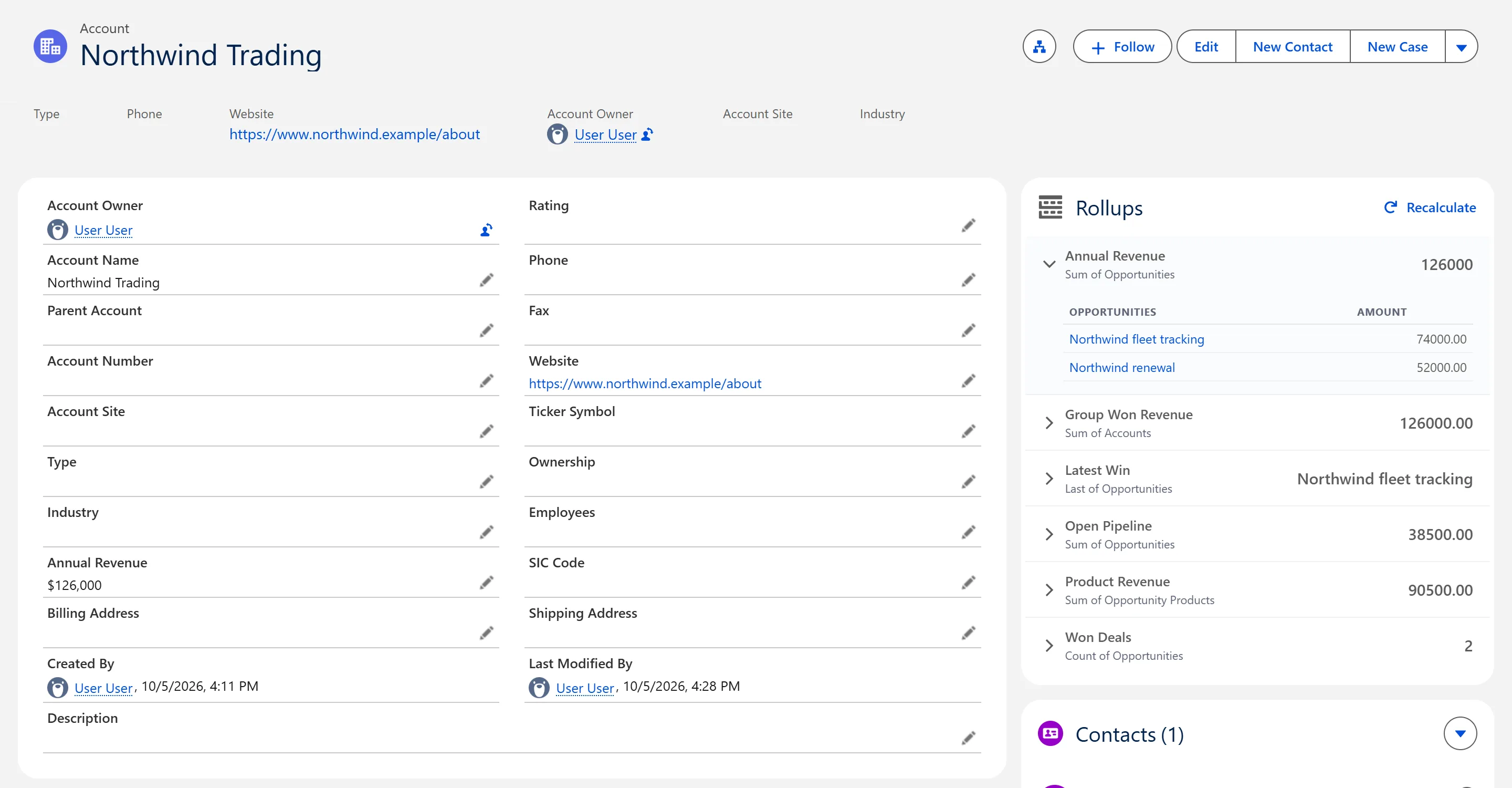Follow the Northwind Trading account
The height and width of the screenshot is (788, 1512).
pos(1122,46)
